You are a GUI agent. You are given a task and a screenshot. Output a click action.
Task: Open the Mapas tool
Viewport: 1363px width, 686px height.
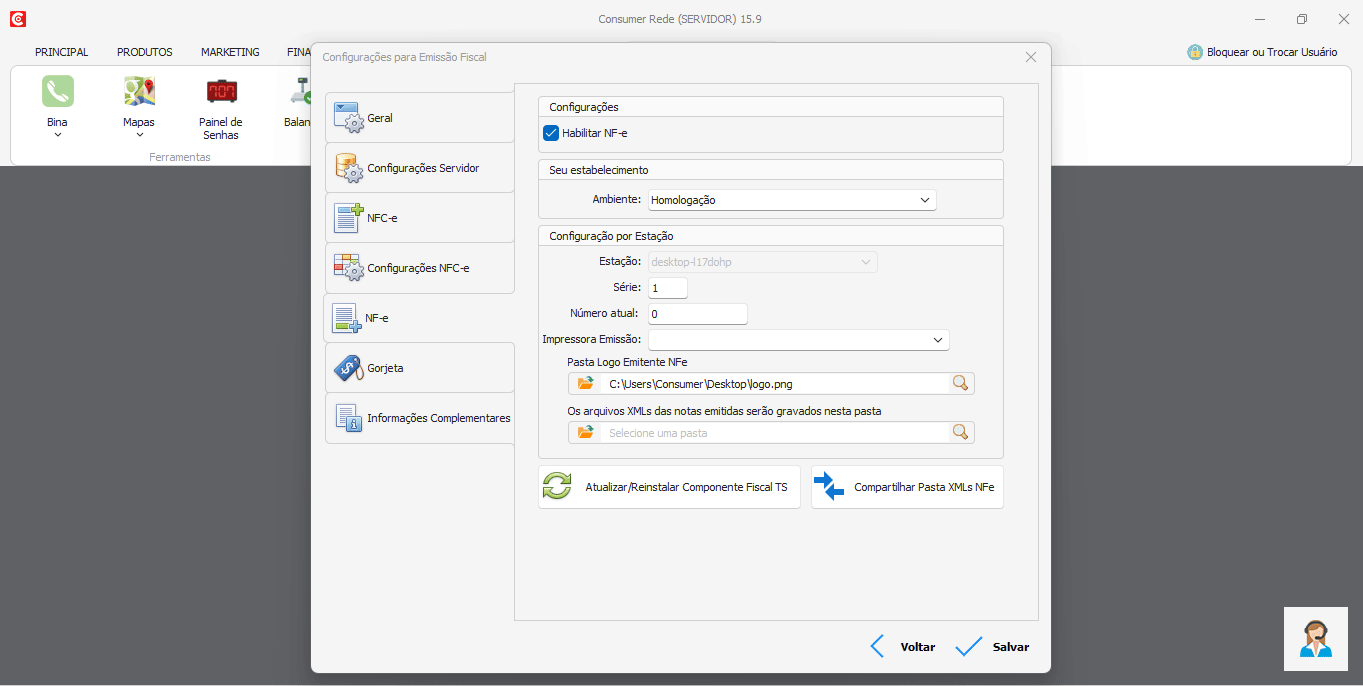coord(139,92)
